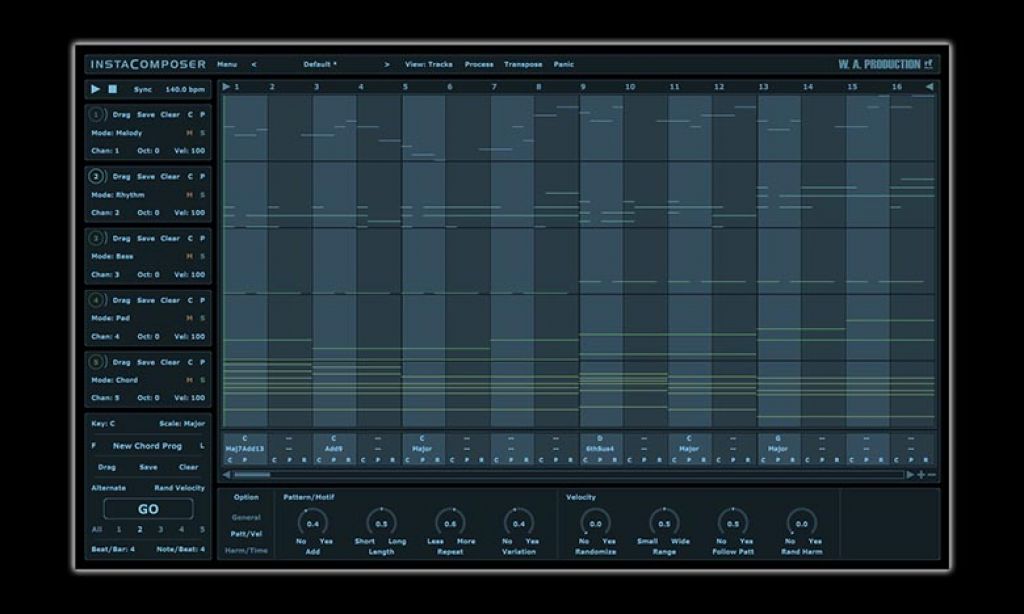Screen dimensions: 1024x614
Task: Open the Menu item in top bar
Action: [x=227, y=65]
